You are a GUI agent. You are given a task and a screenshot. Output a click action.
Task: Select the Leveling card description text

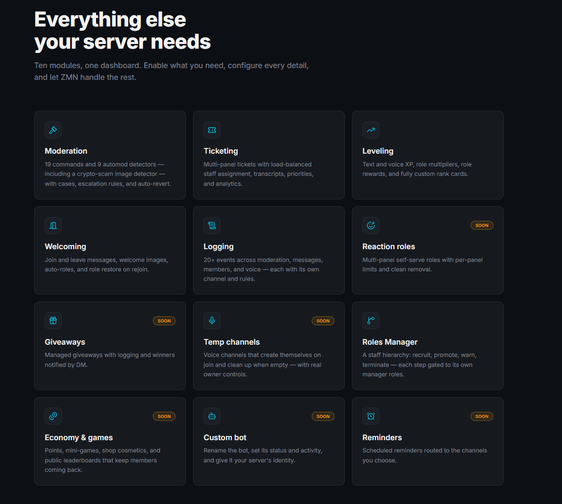[x=417, y=169]
